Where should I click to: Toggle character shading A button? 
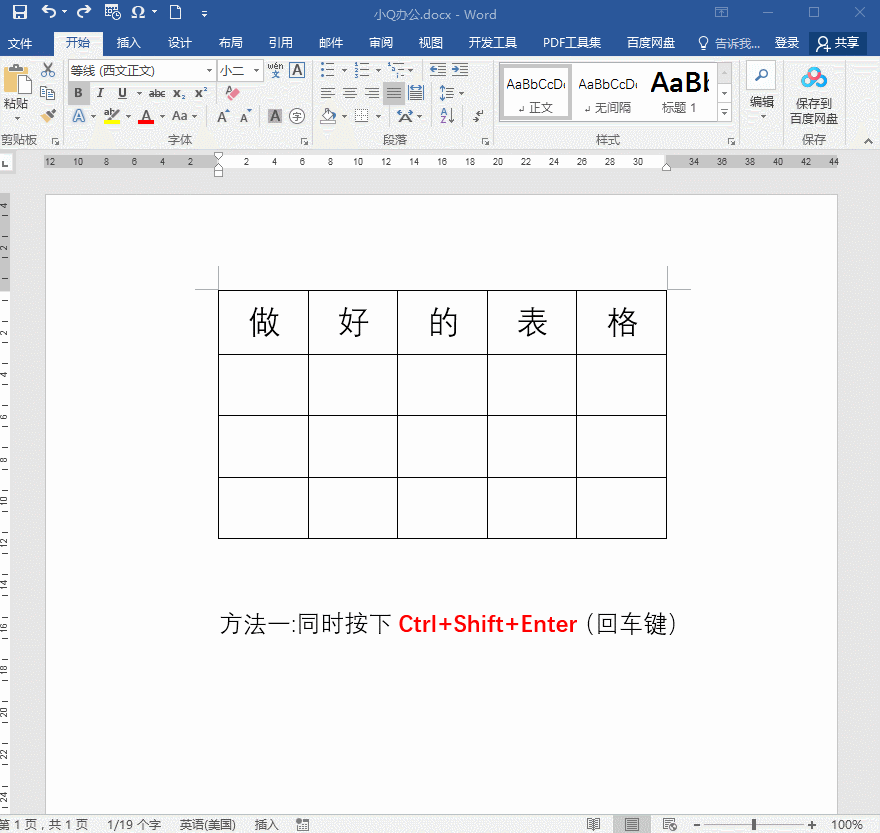point(274,116)
